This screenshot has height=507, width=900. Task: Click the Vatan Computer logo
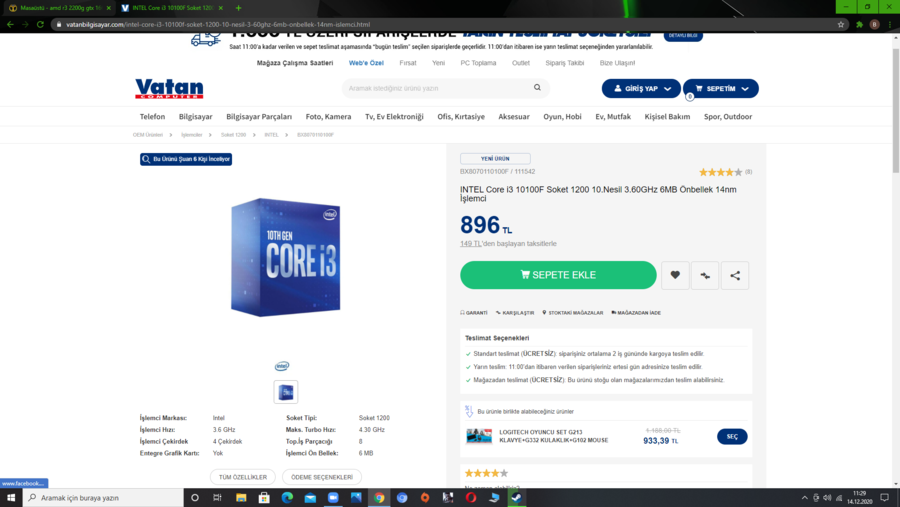coord(169,89)
